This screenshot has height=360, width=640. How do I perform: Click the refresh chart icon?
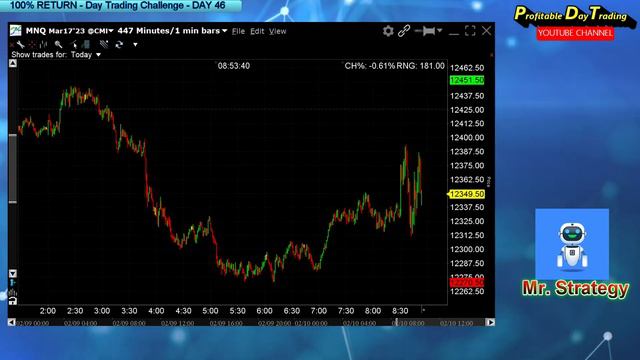119,44
